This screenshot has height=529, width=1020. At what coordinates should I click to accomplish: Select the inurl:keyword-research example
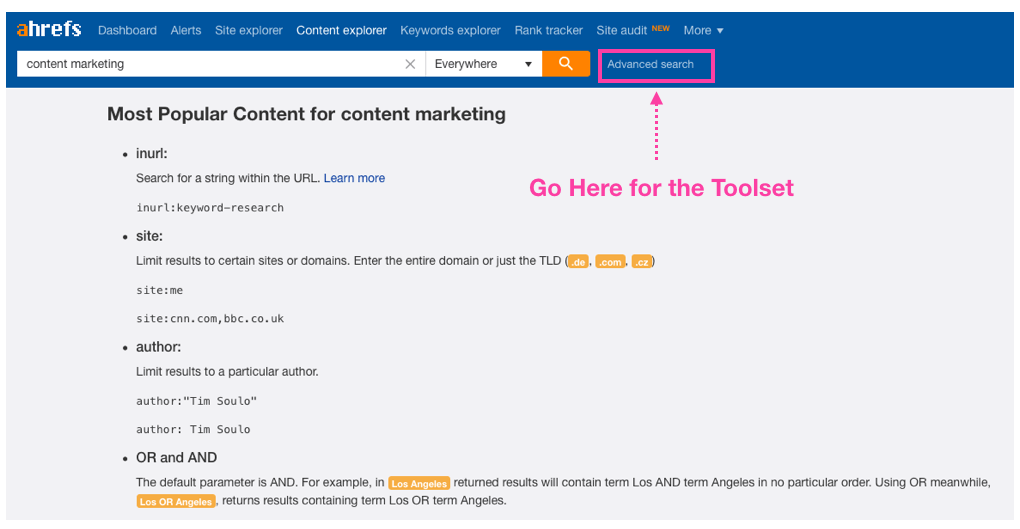point(209,208)
